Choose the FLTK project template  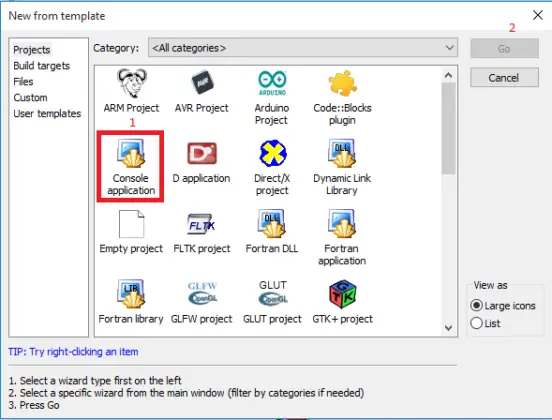point(202,232)
